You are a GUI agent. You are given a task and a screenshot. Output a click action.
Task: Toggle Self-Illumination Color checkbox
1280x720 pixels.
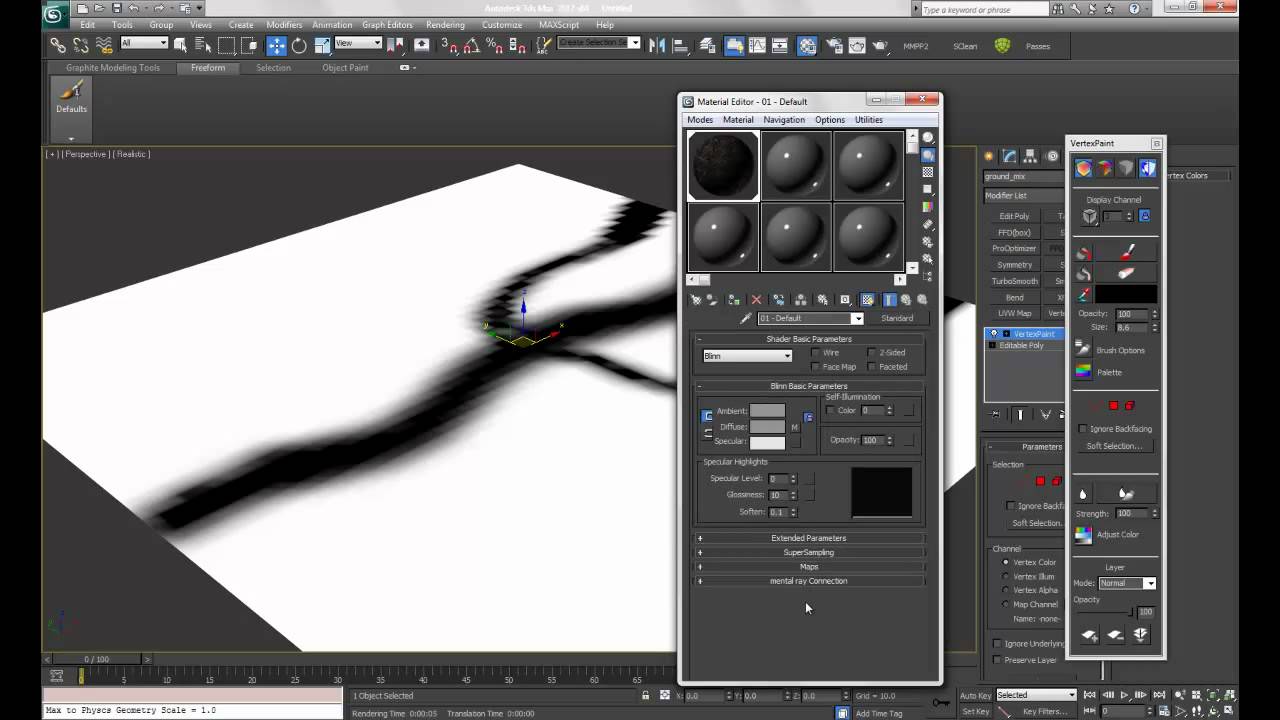point(831,411)
